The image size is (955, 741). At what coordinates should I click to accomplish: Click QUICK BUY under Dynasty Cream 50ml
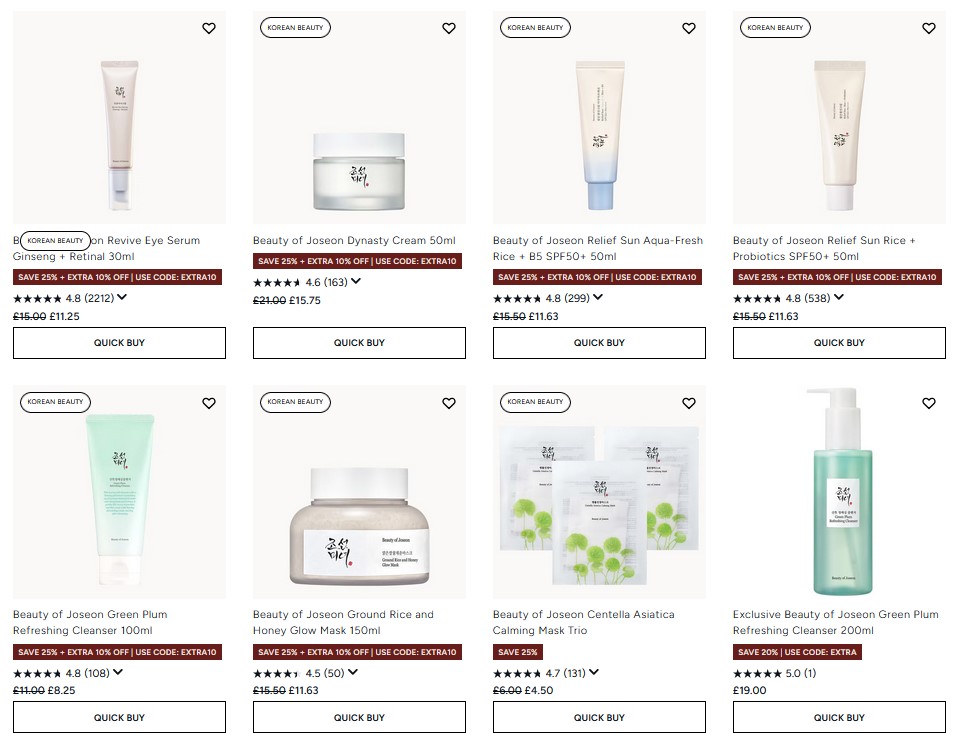[x=359, y=342]
